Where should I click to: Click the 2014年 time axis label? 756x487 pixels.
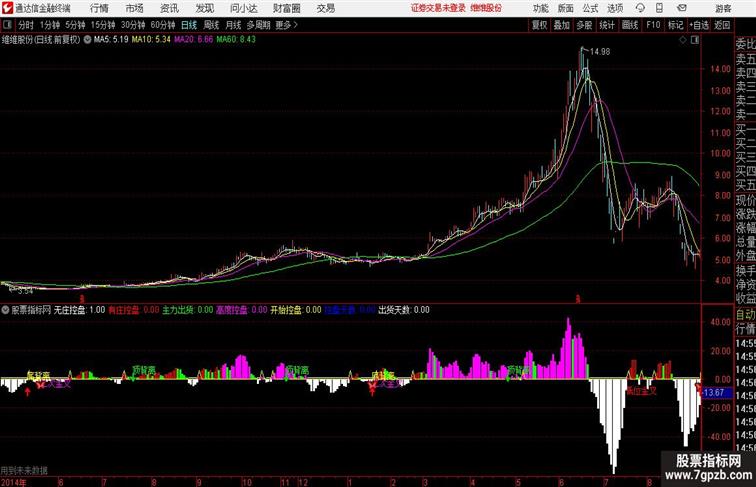coord(14,482)
